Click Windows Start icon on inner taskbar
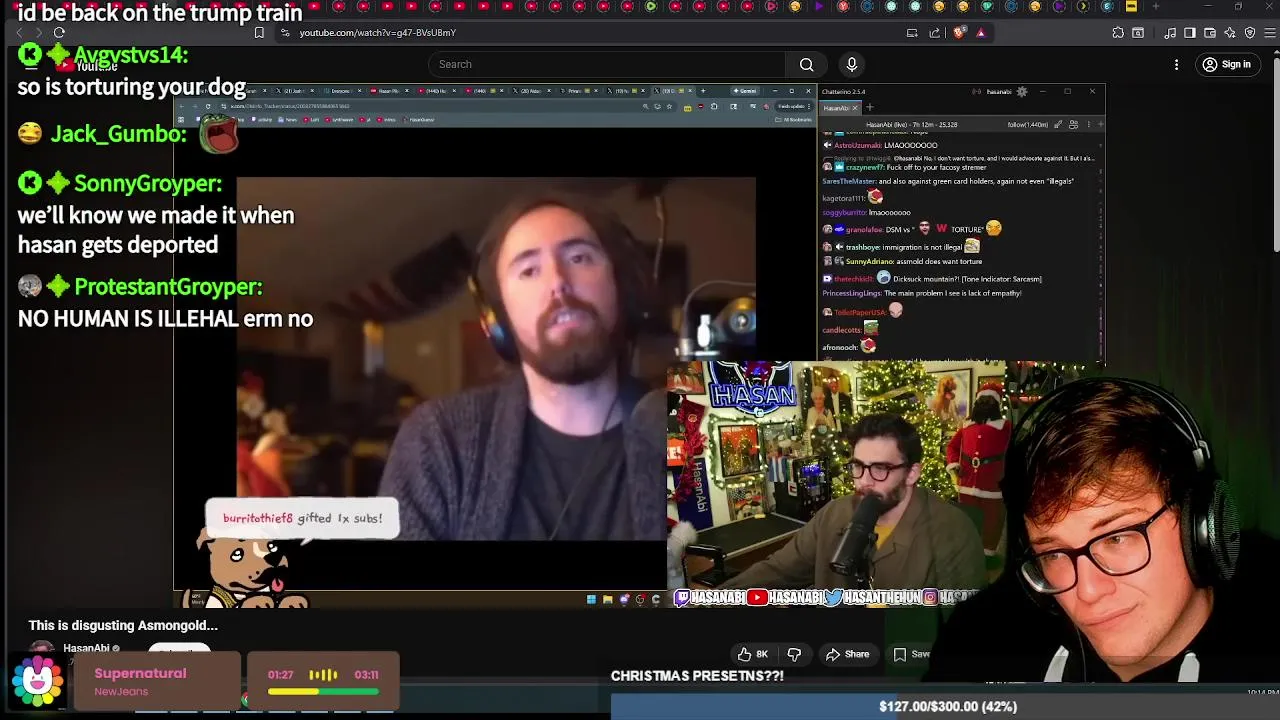Image resolution: width=1280 pixels, height=720 pixels. (x=591, y=599)
